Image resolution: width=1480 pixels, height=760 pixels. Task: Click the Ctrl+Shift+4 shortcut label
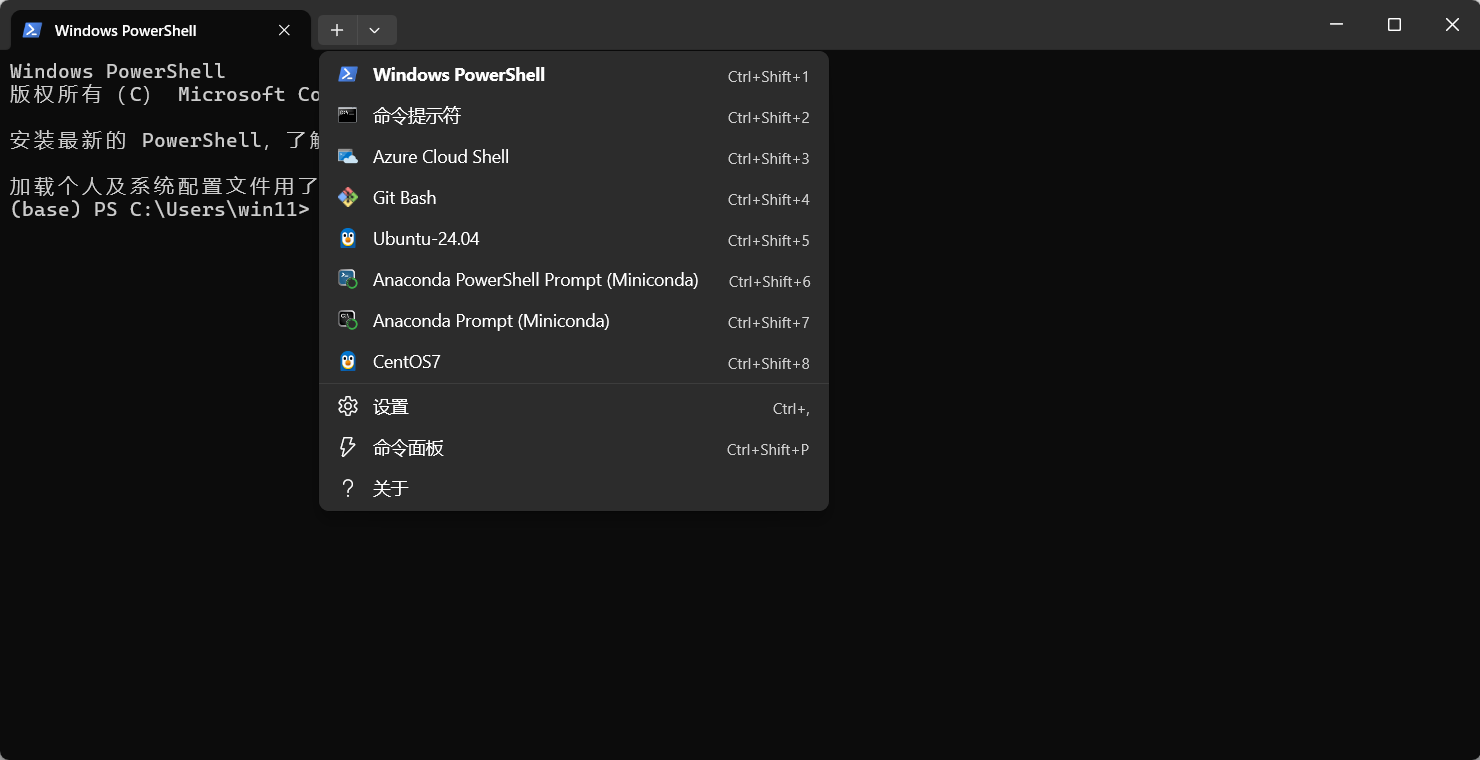click(x=768, y=200)
